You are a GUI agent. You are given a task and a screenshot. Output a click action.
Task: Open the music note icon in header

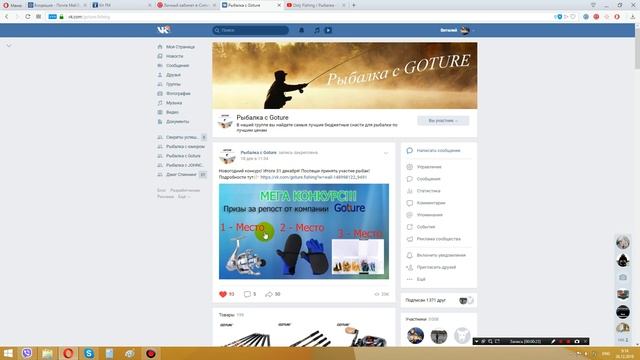[x=317, y=30]
